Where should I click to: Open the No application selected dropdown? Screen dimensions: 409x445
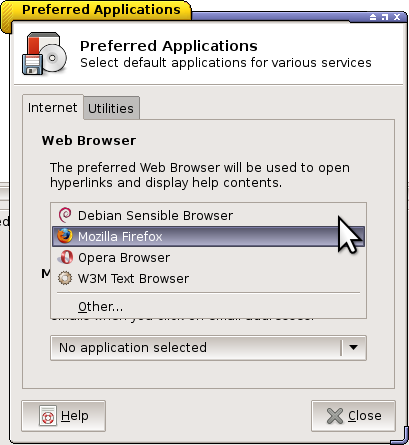[208, 348]
